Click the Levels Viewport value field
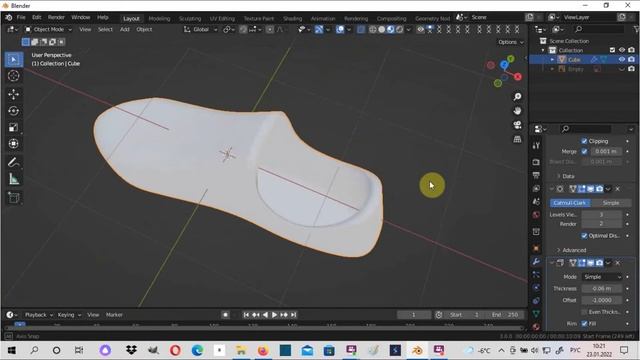This screenshot has width=640, height=360. [x=602, y=214]
